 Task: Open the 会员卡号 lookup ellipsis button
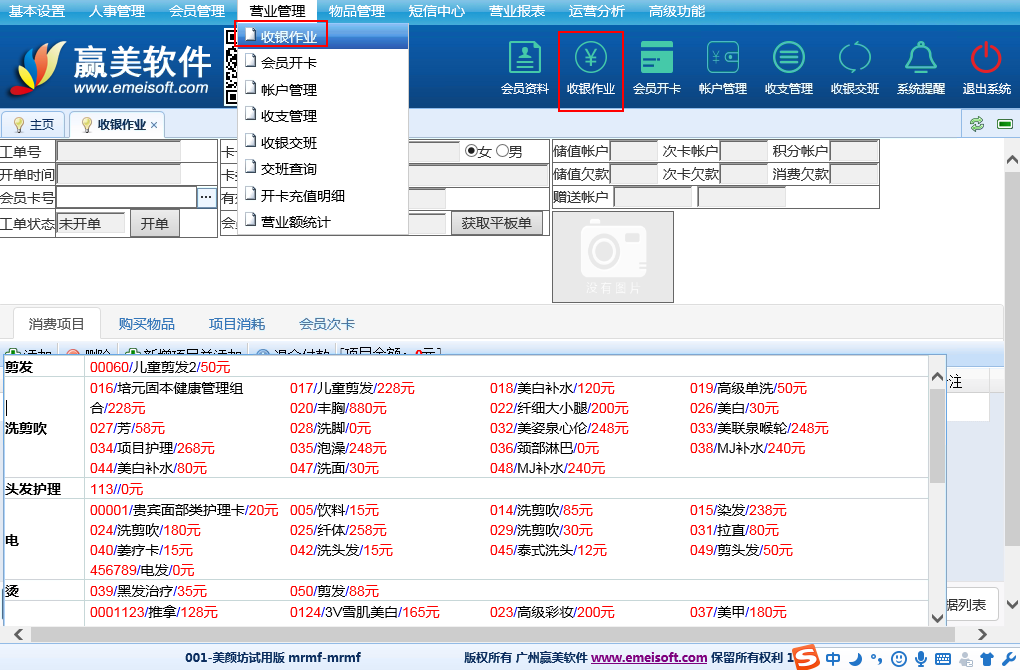click(206, 197)
